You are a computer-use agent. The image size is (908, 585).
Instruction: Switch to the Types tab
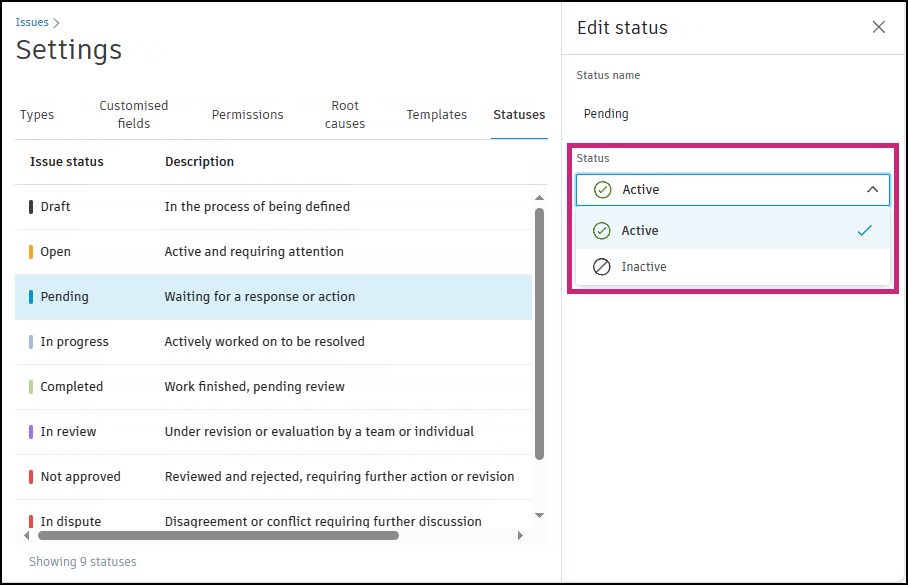[x=37, y=115]
